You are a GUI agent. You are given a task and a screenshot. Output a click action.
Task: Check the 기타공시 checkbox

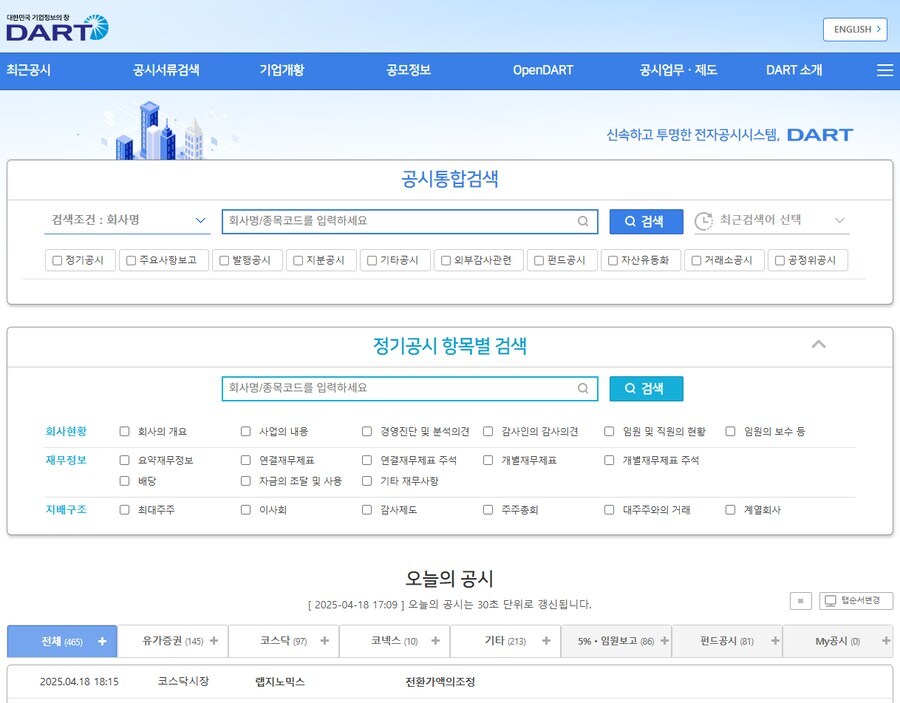tap(372, 261)
